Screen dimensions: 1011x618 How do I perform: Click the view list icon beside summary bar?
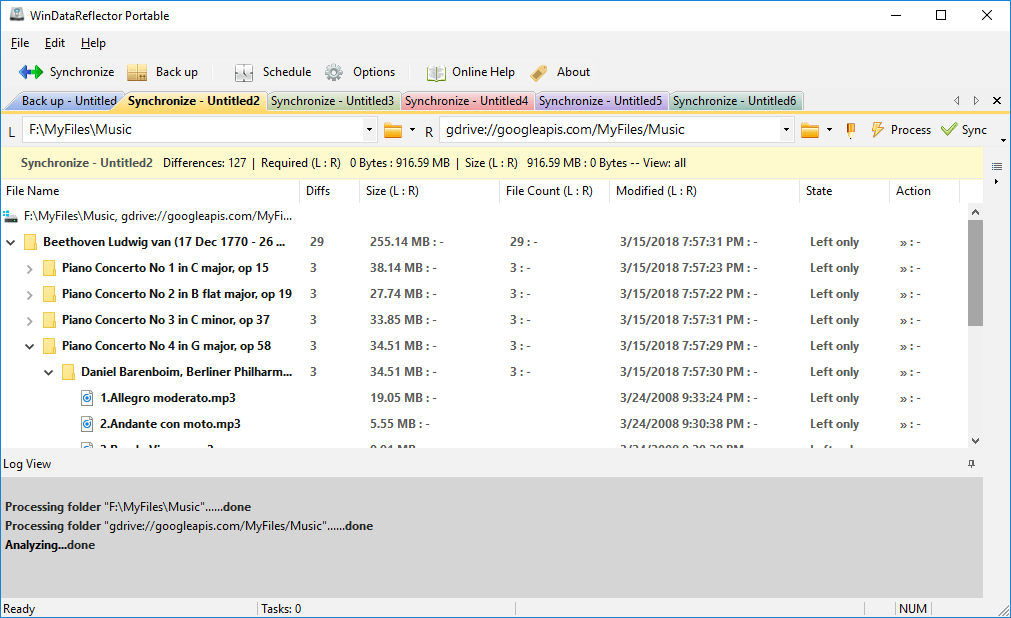tap(997, 166)
